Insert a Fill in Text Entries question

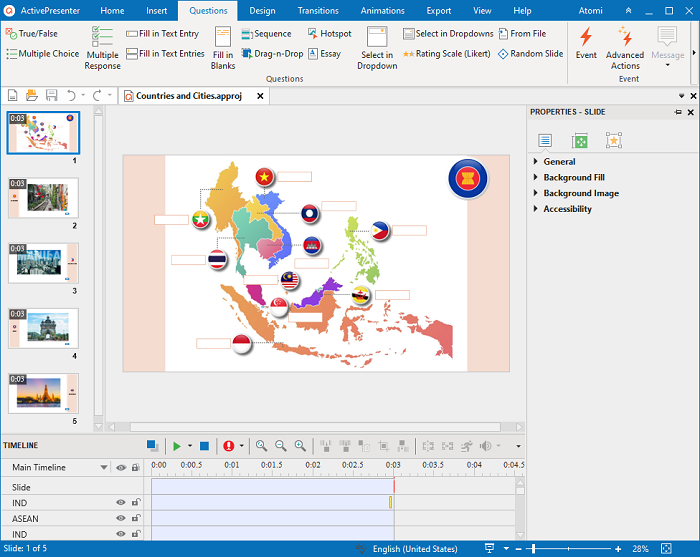click(165, 54)
